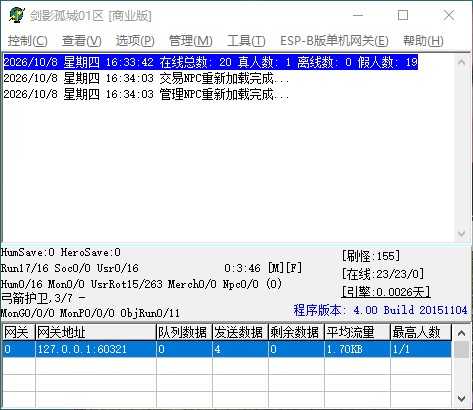This screenshot has height=410, width=473.
Task: Open the 帮助(H) menu
Action: pyautogui.click(x=423, y=41)
